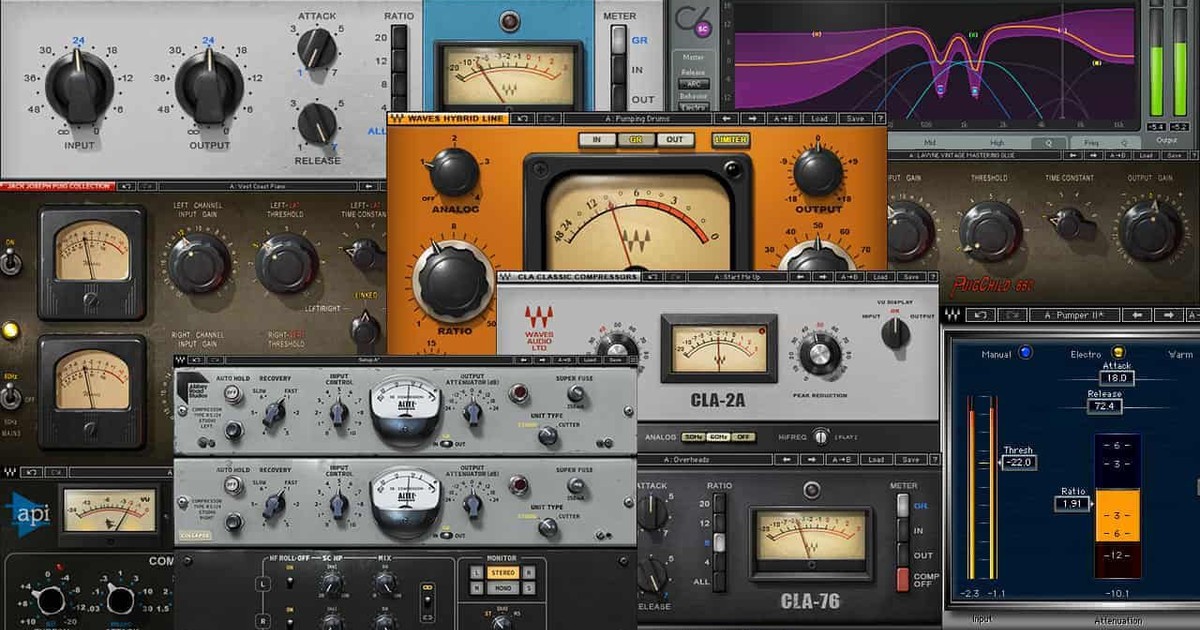Select previous preset arrow in CLA Classic Compressors toolbar
The width and height of the screenshot is (1200, 630).
tap(802, 277)
